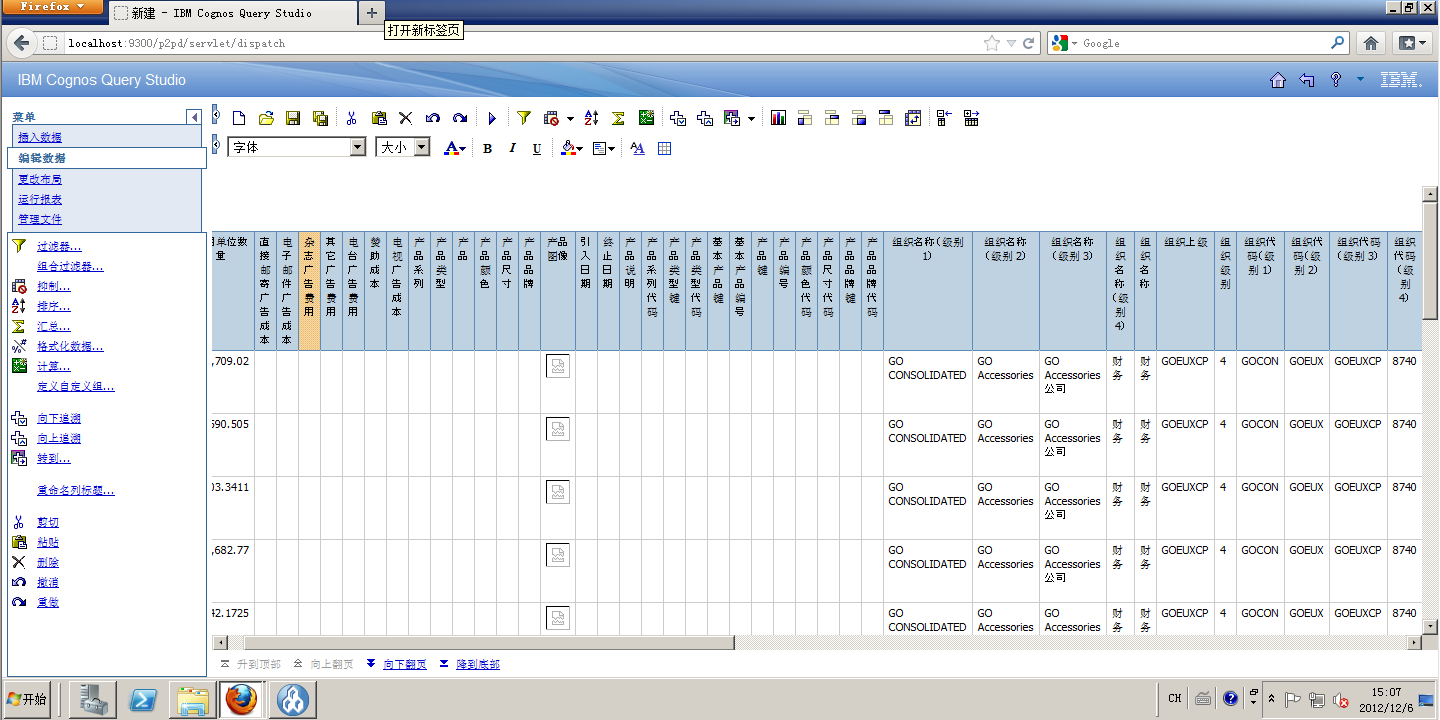1440x720 pixels.
Task: Open a new browser tab with plus button
Action: (x=372, y=13)
